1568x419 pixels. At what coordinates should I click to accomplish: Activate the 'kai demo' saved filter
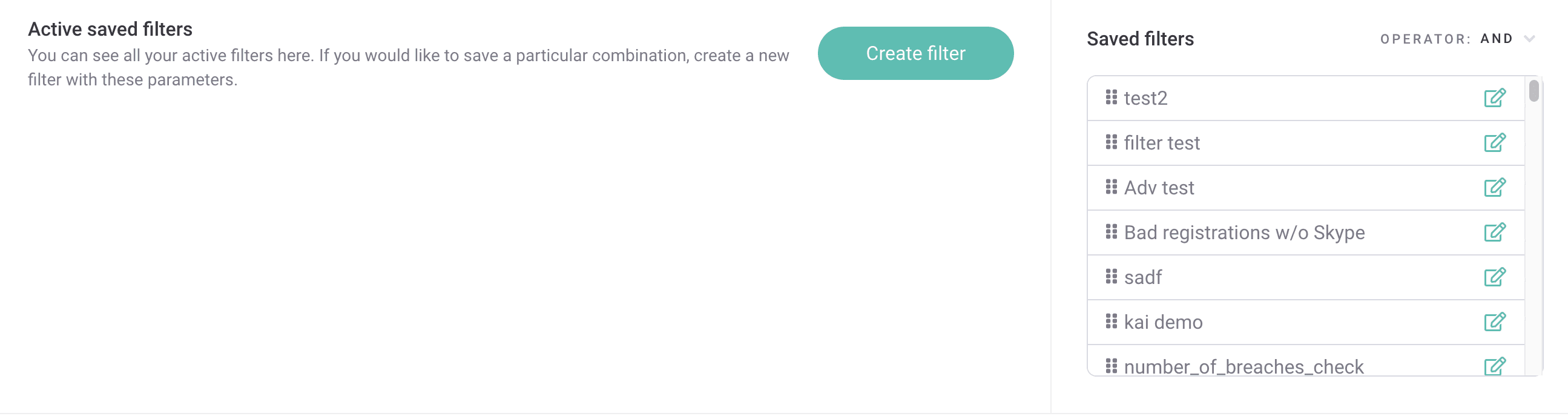tap(1306, 322)
